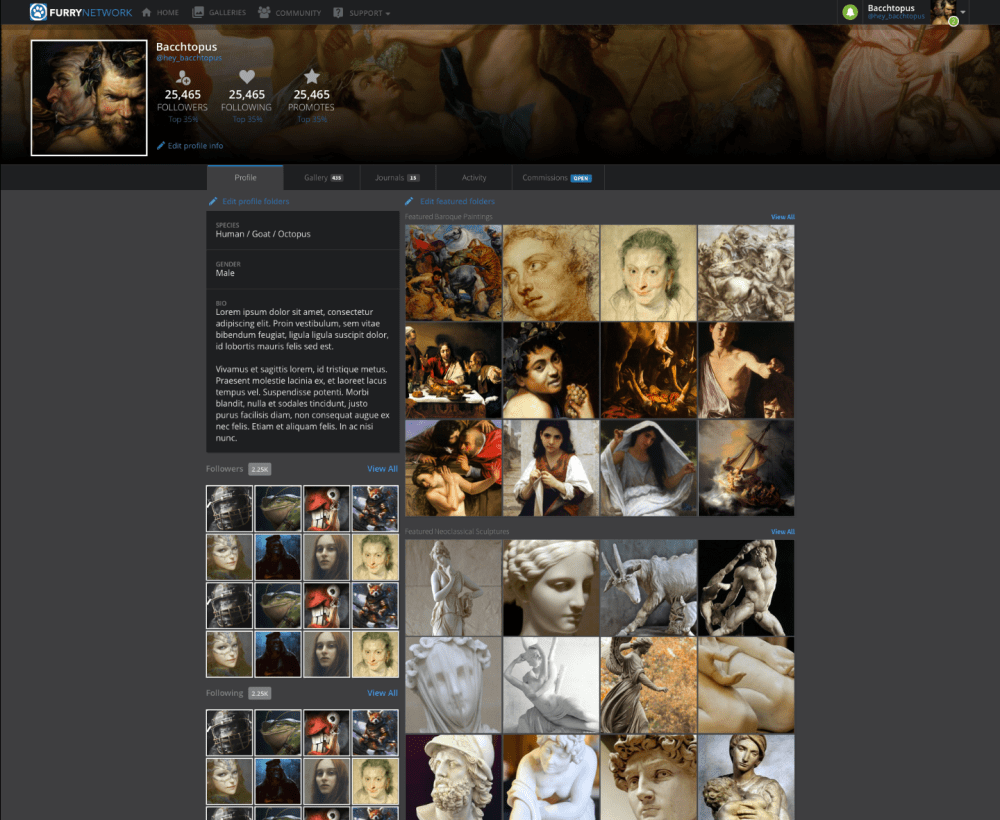This screenshot has width=1000, height=820.
Task: Click the Followers person icon in header
Action: pos(182,77)
